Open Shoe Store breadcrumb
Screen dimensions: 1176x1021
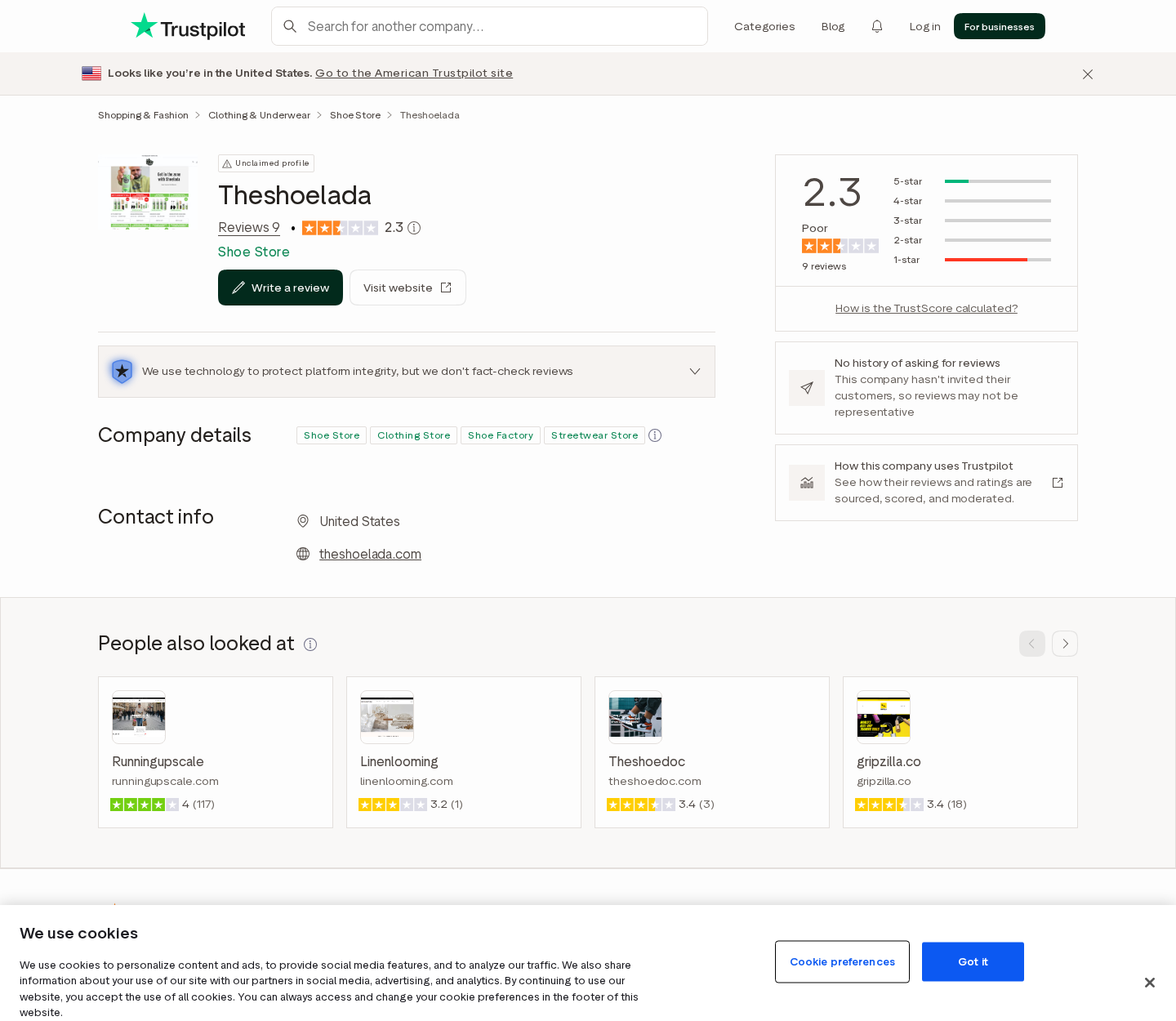[x=355, y=115]
